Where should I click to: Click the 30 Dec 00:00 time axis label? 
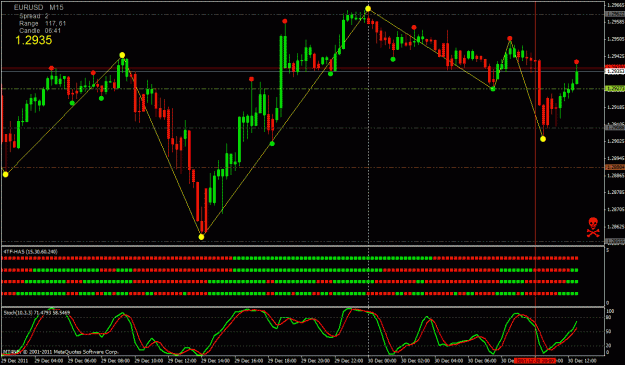383,361
